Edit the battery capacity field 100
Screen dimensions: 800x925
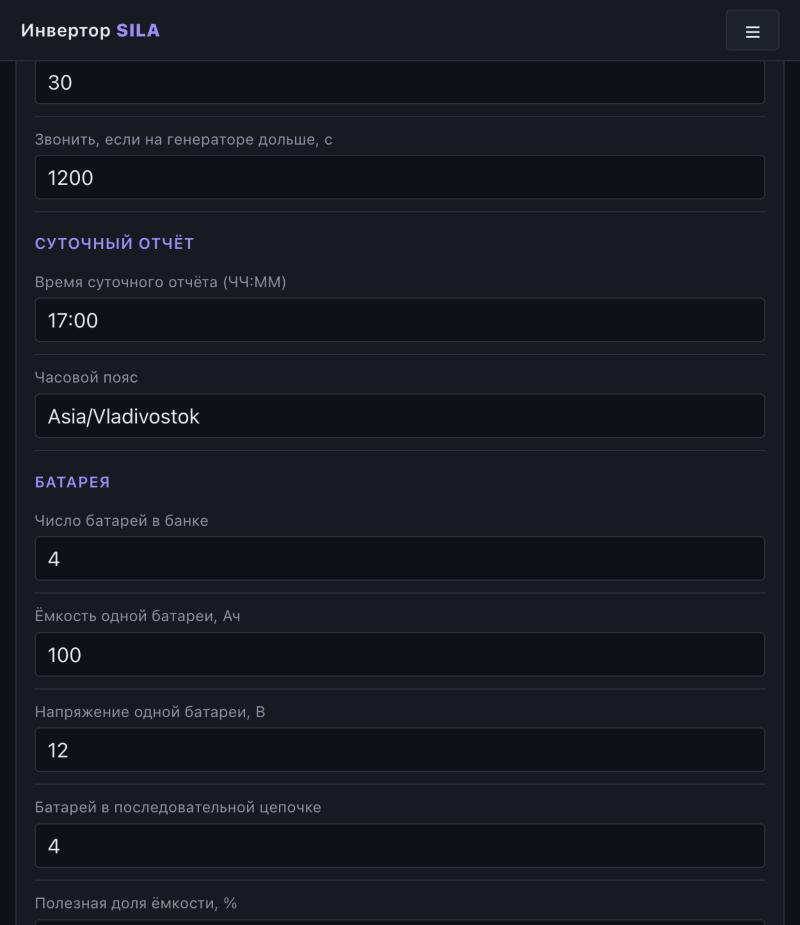(x=400, y=654)
